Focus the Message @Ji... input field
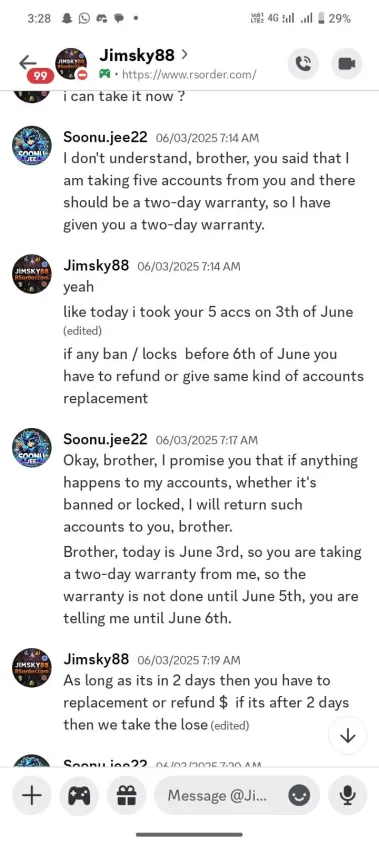379x846 pixels. point(216,795)
